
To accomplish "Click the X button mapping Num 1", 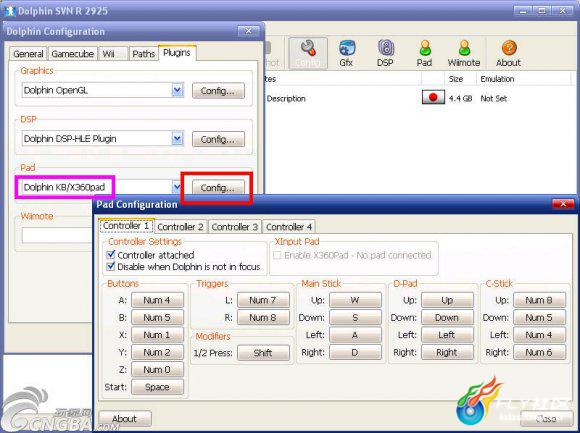I will 157,335.
